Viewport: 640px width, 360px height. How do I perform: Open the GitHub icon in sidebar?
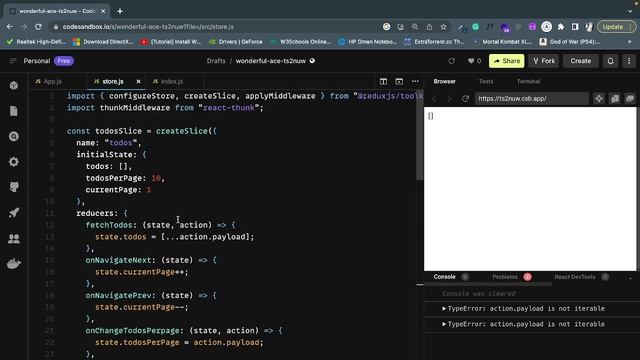pos(14,187)
